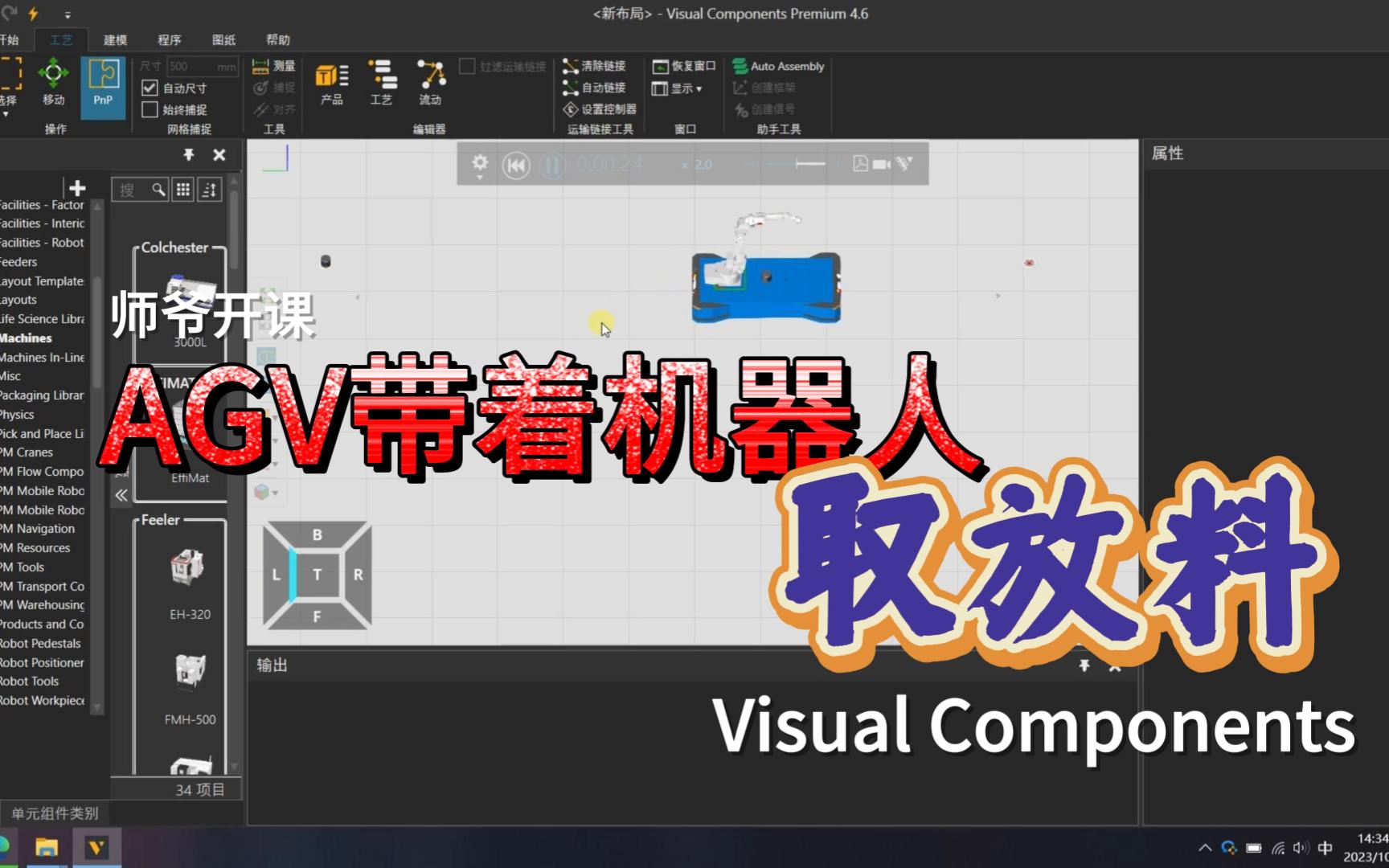Click Visual Components taskbar icon
The height and width of the screenshot is (868, 1389).
[96, 847]
